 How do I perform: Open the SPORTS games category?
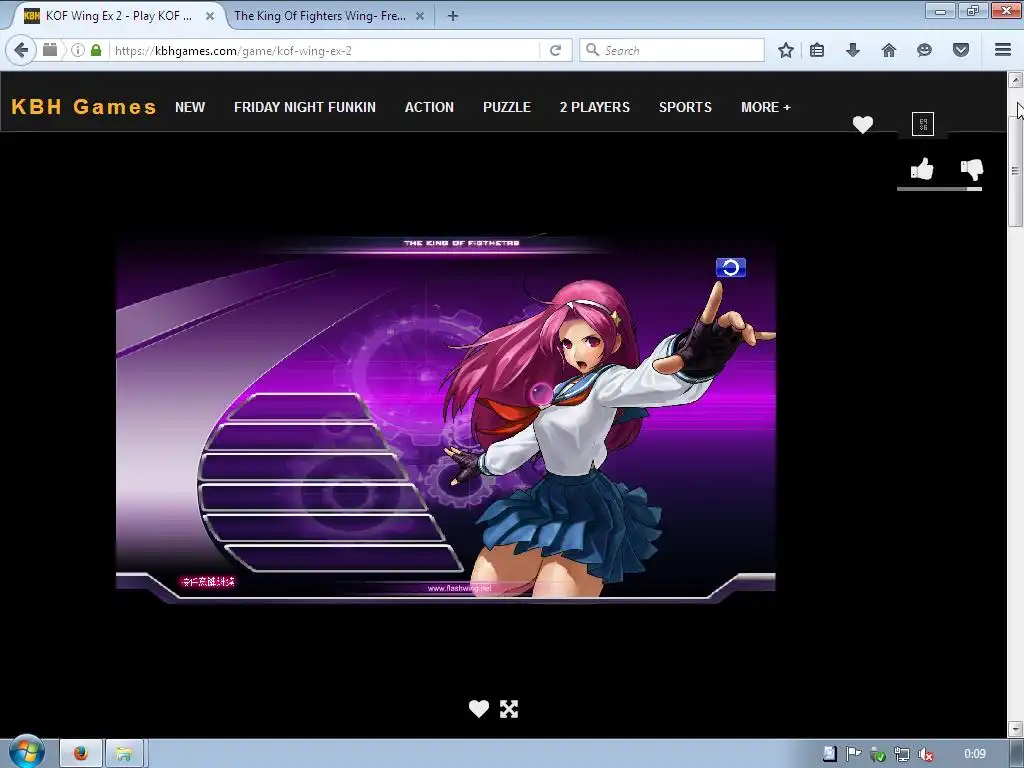(685, 107)
